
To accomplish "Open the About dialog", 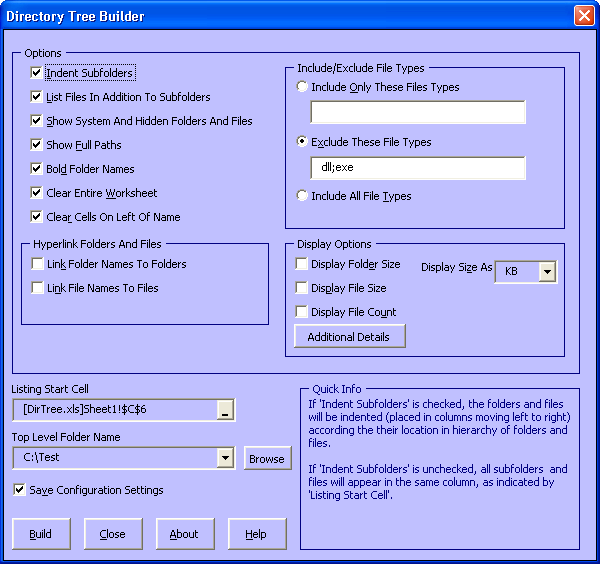I will 185,534.
